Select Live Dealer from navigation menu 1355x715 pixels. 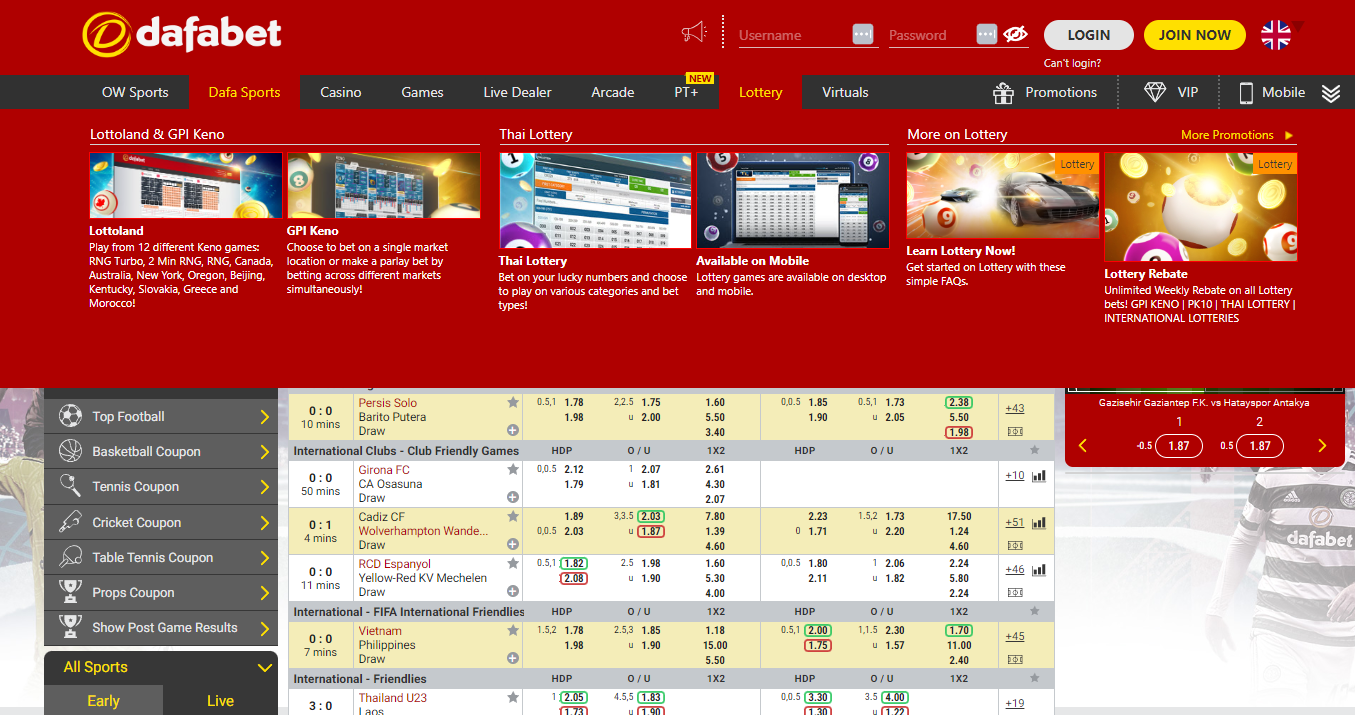tap(517, 92)
